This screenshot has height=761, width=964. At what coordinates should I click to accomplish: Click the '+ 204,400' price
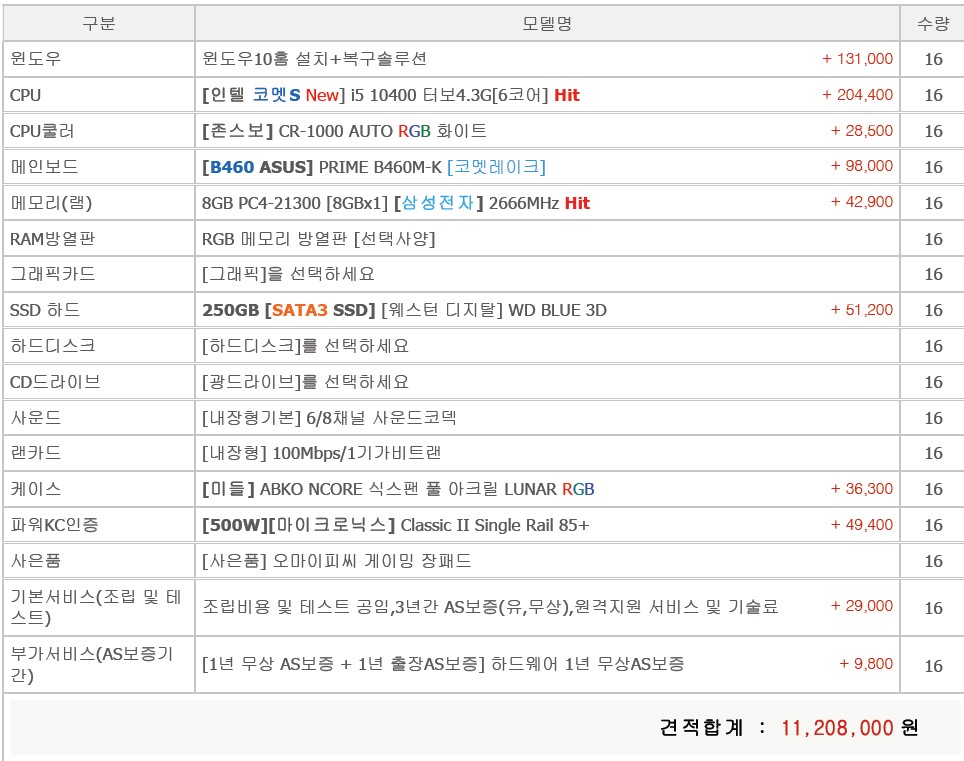pyautogui.click(x=858, y=95)
